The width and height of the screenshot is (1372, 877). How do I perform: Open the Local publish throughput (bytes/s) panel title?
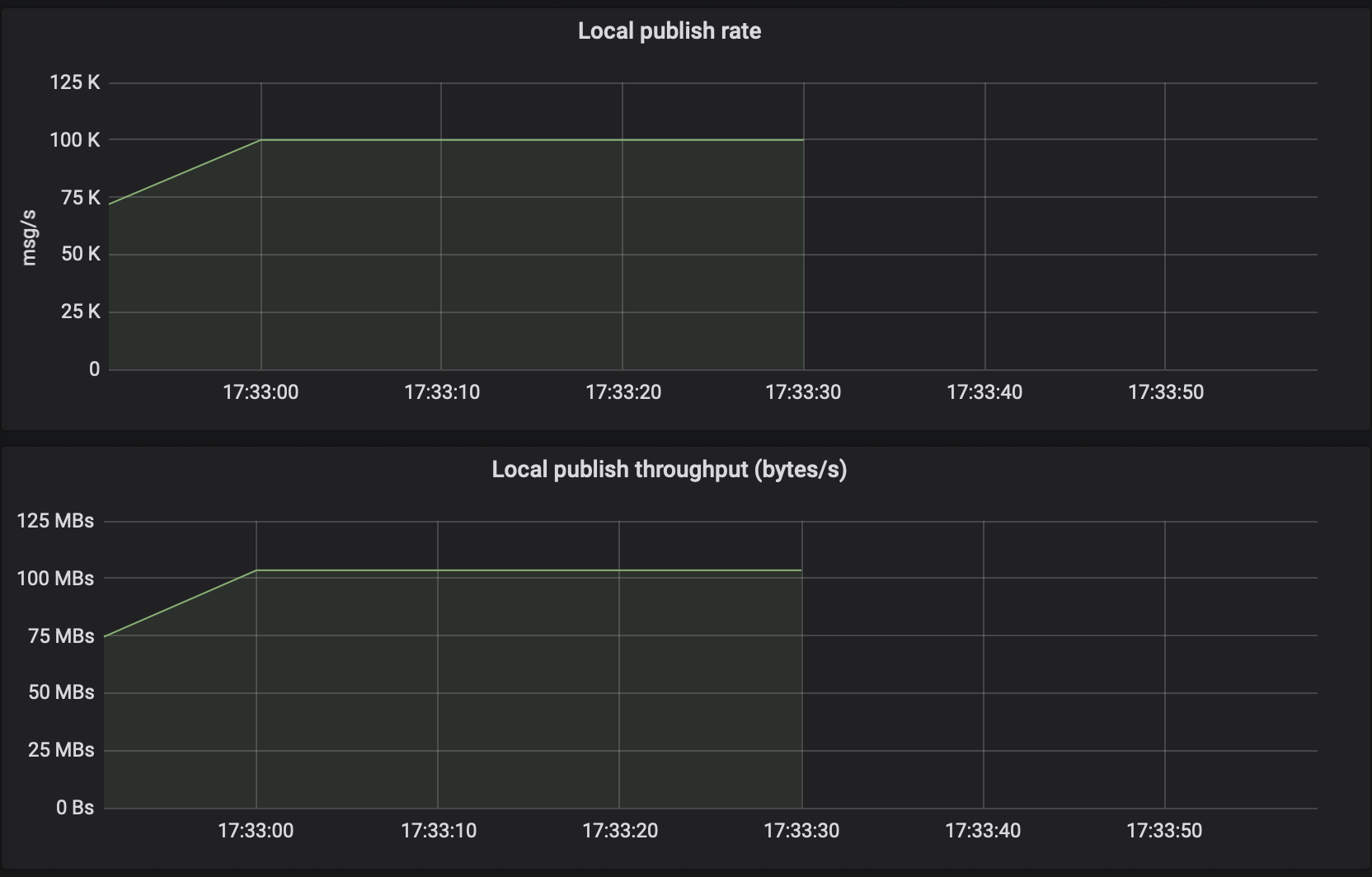pos(670,470)
